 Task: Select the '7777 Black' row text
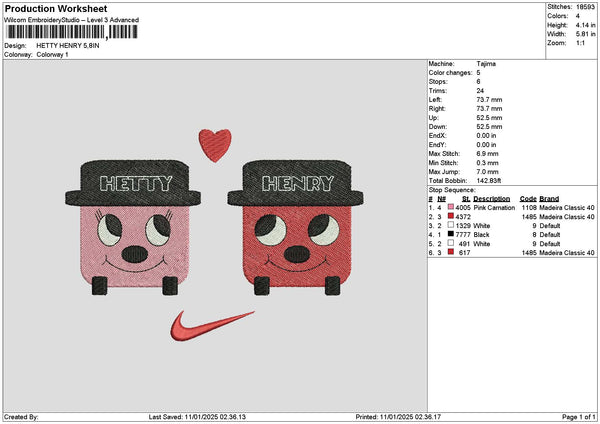tap(472, 235)
